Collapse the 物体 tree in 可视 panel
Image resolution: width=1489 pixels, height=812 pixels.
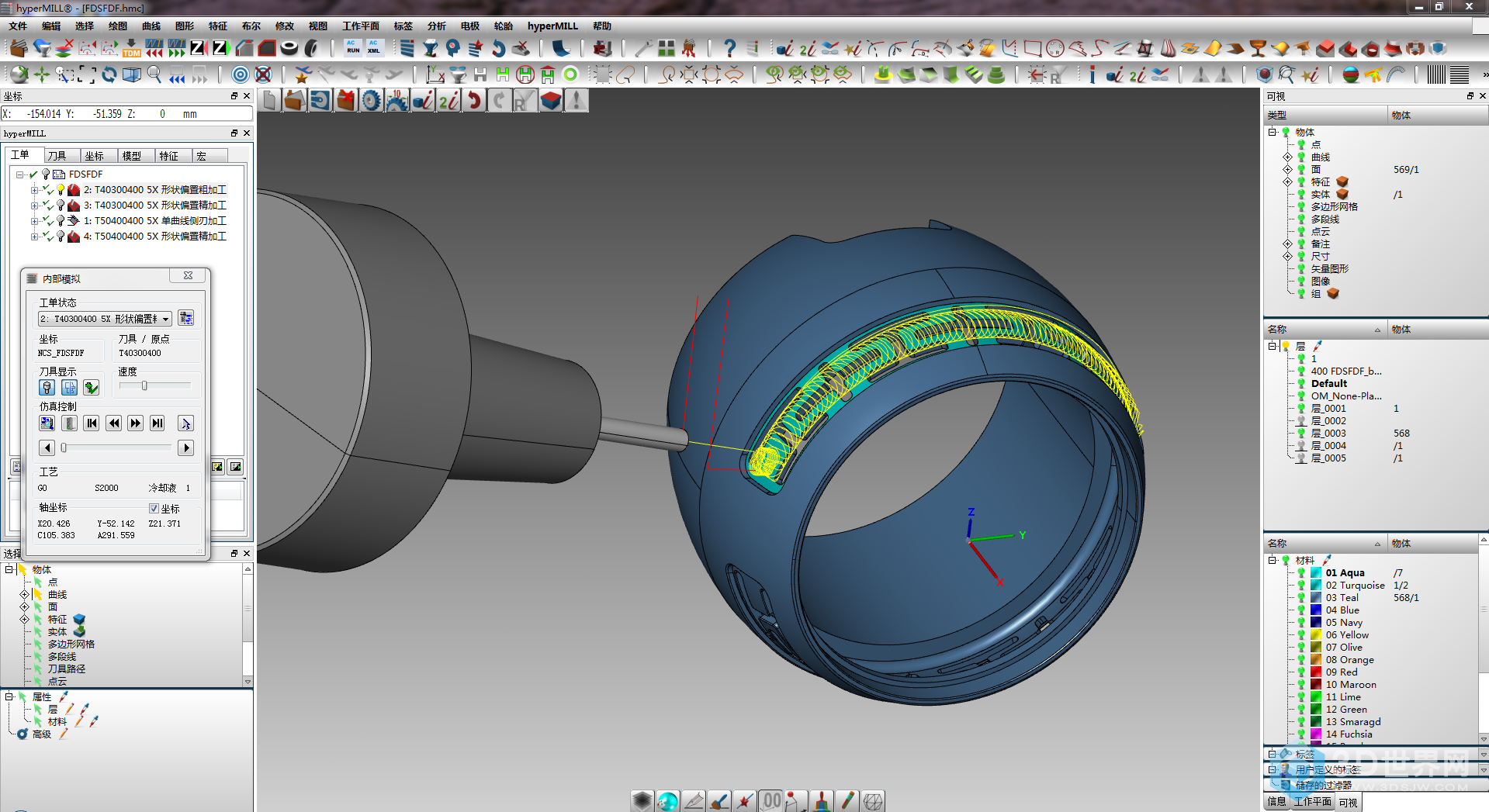pyautogui.click(x=1273, y=132)
